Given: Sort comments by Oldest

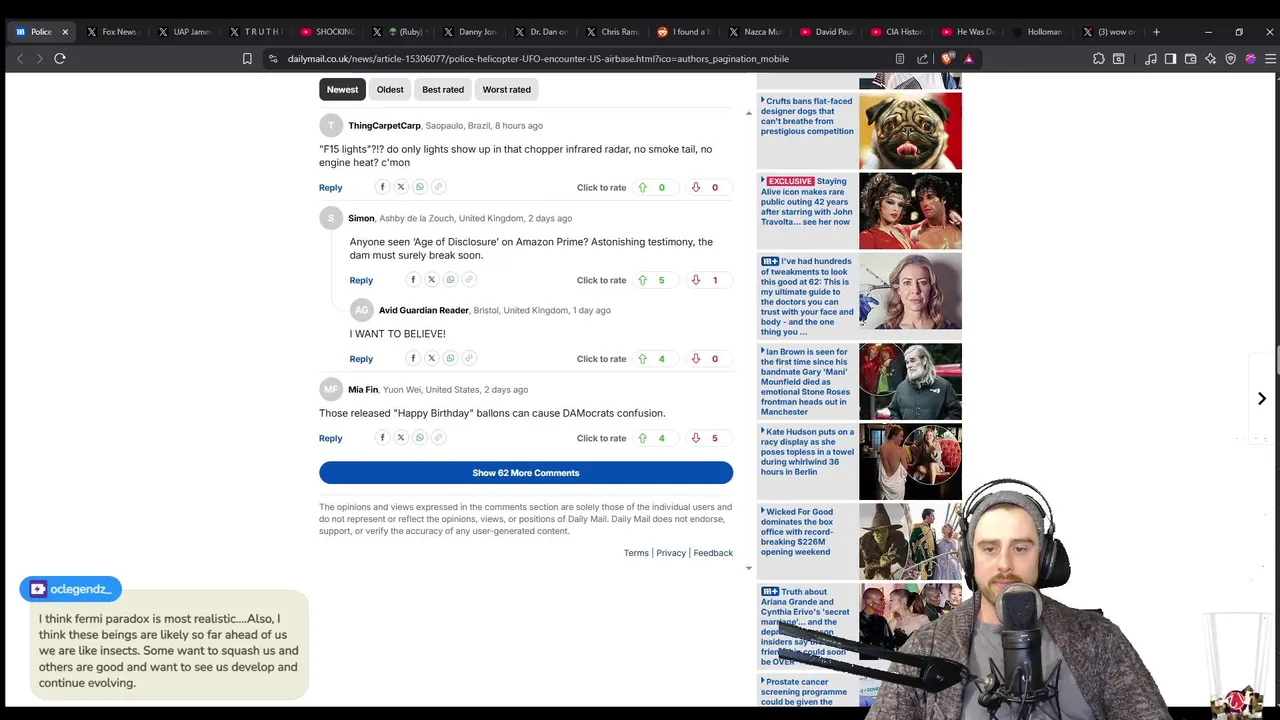Looking at the screenshot, I should [x=390, y=90].
